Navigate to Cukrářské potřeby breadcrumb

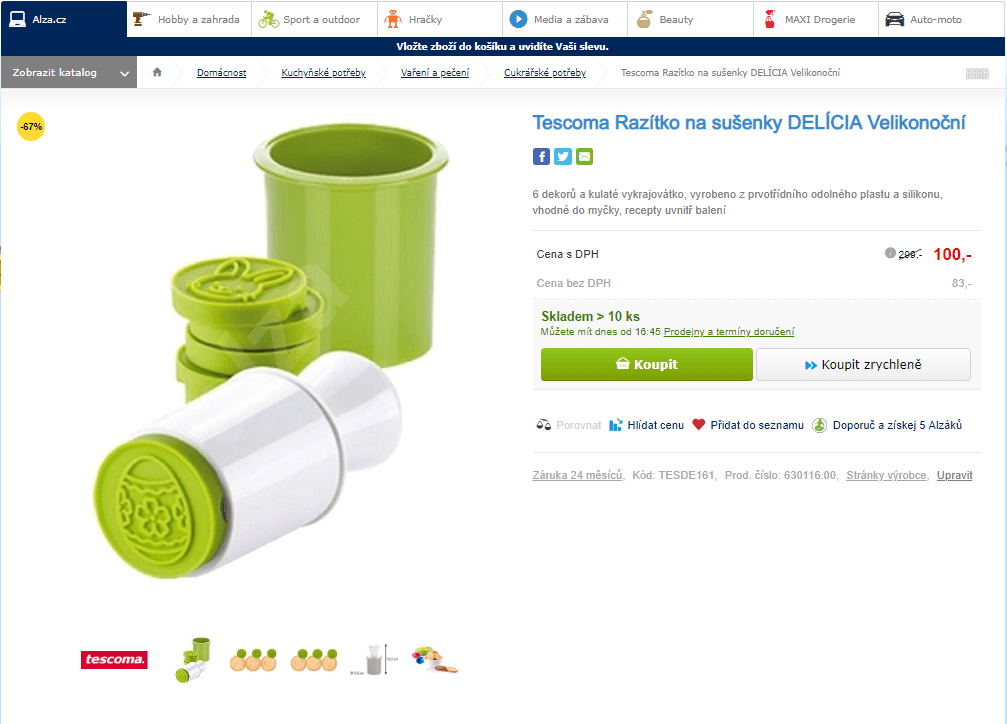pos(545,73)
